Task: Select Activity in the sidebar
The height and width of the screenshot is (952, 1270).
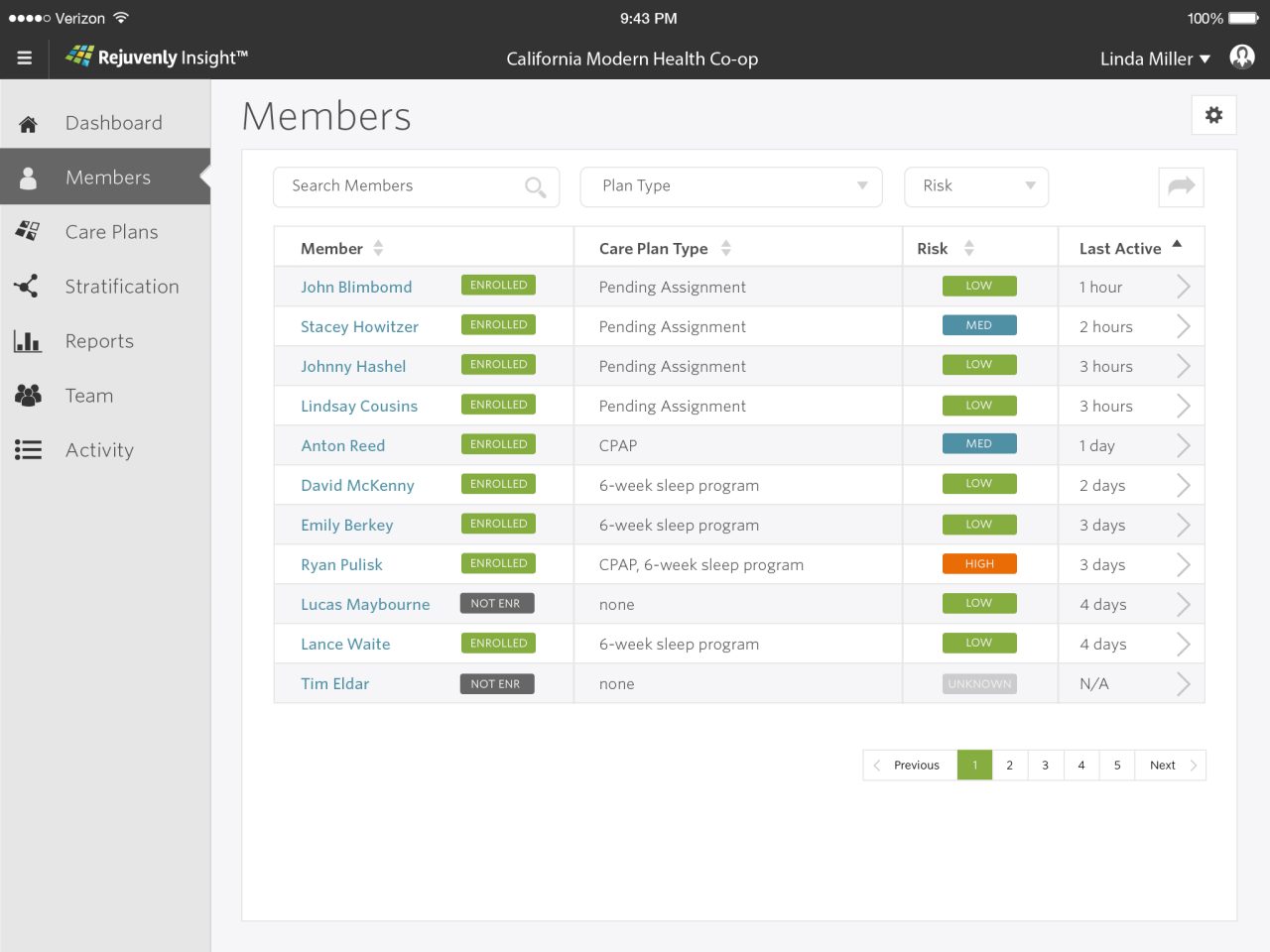Action: tap(99, 450)
